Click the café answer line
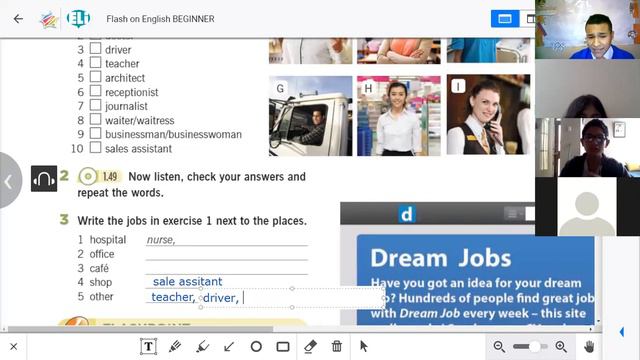640x360 pixels. coord(227,269)
